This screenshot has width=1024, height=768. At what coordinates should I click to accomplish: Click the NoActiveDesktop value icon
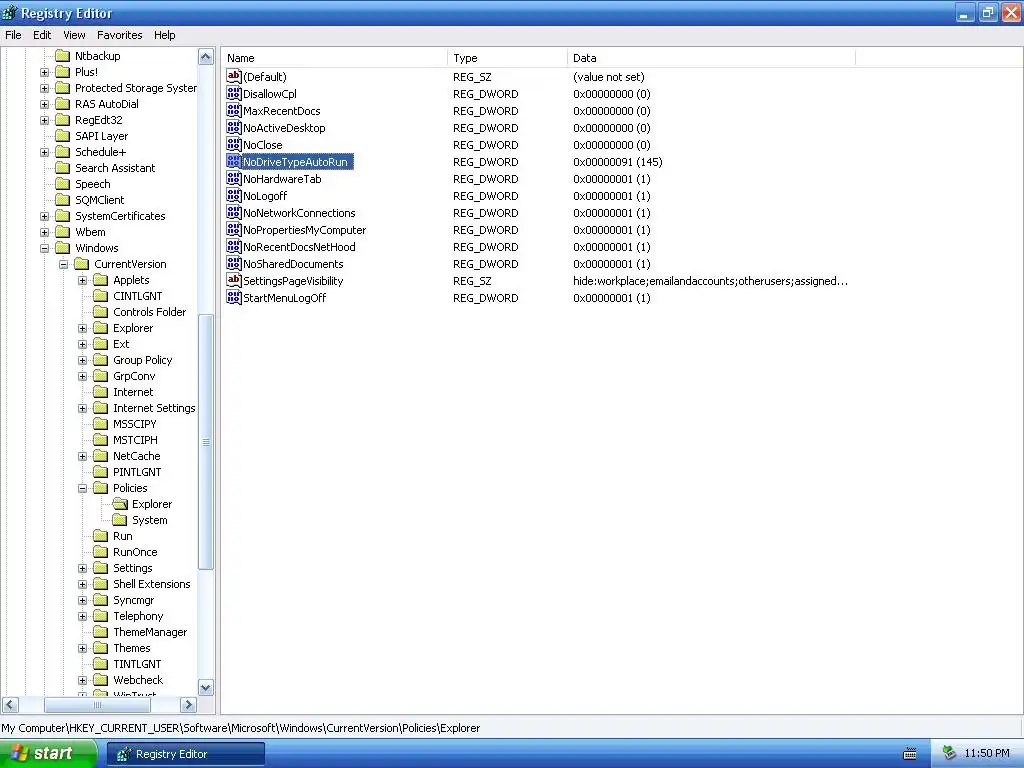(x=234, y=127)
